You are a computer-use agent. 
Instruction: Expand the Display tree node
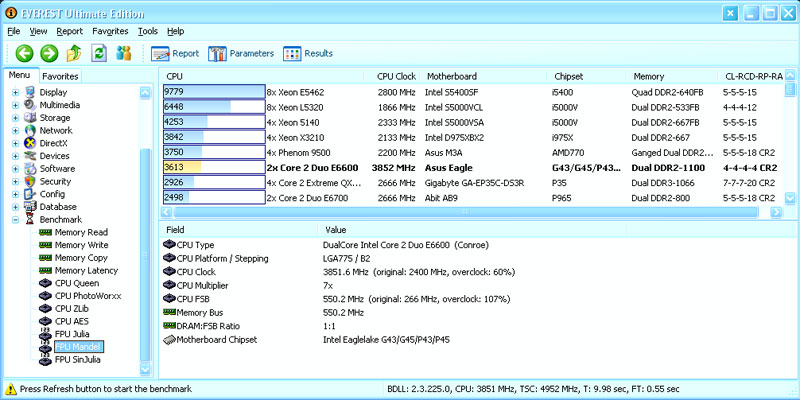point(15,92)
